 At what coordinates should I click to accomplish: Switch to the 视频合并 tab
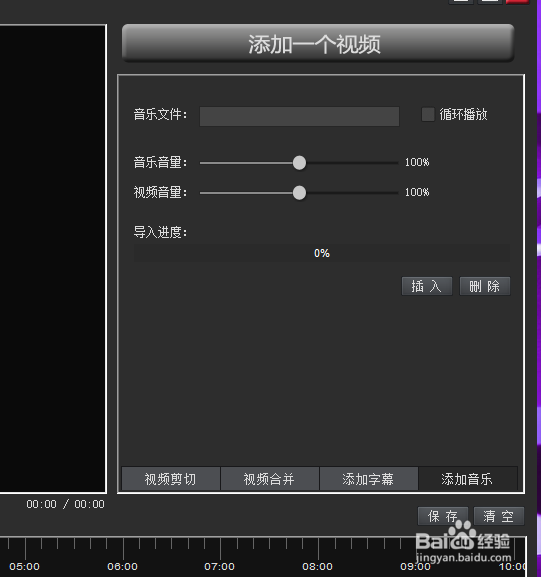(x=270, y=479)
